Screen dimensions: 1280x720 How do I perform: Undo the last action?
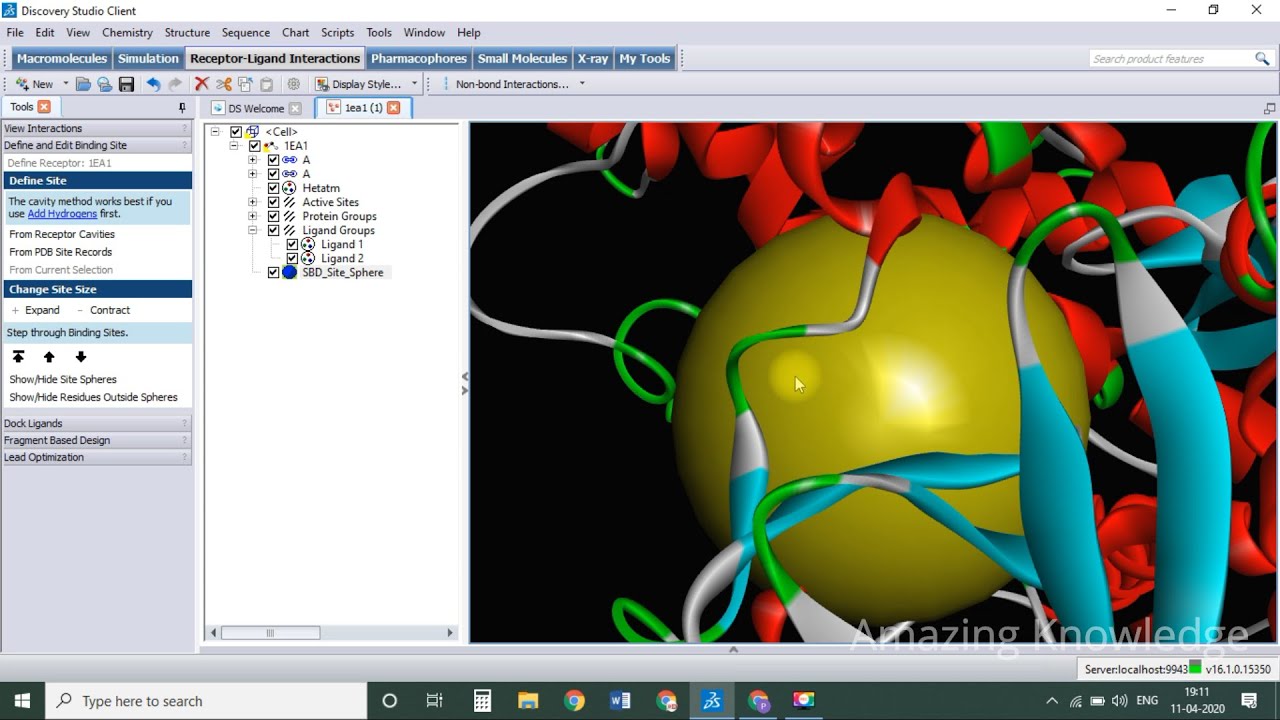coord(153,84)
